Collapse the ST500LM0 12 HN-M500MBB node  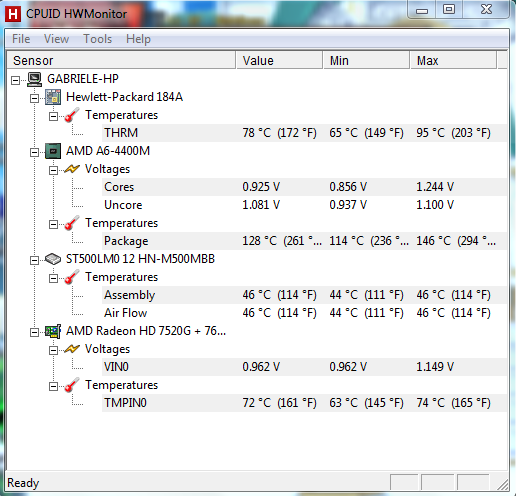click(x=34, y=260)
